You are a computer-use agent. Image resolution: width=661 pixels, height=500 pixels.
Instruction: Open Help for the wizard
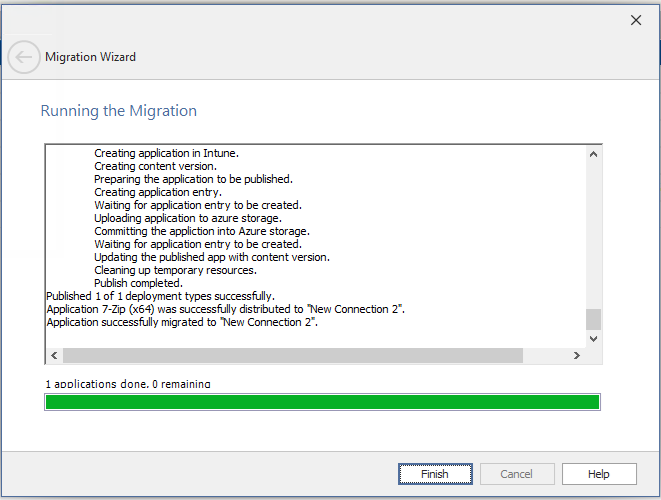(599, 474)
